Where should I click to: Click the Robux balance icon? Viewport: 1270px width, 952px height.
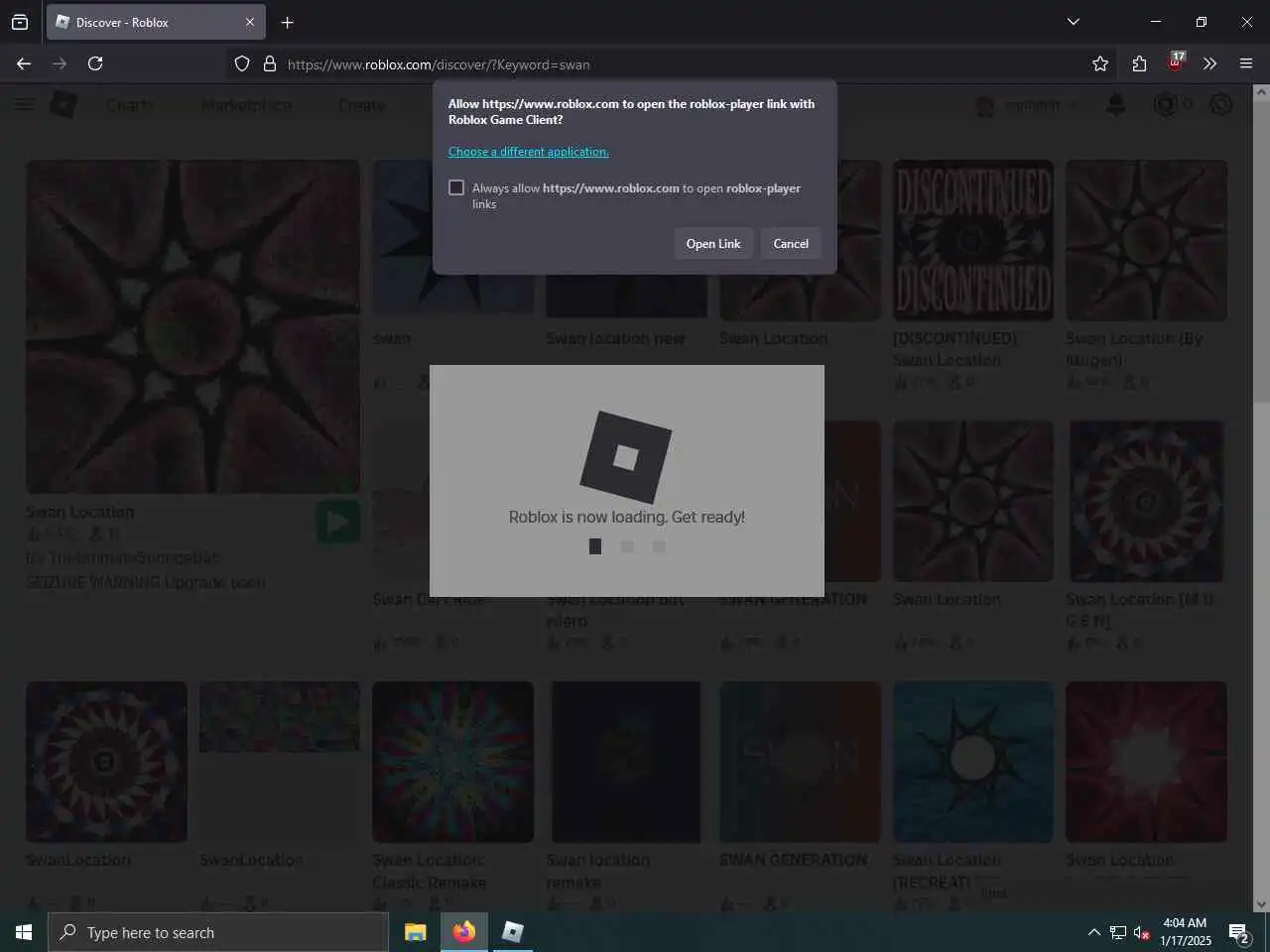pyautogui.click(x=1165, y=104)
